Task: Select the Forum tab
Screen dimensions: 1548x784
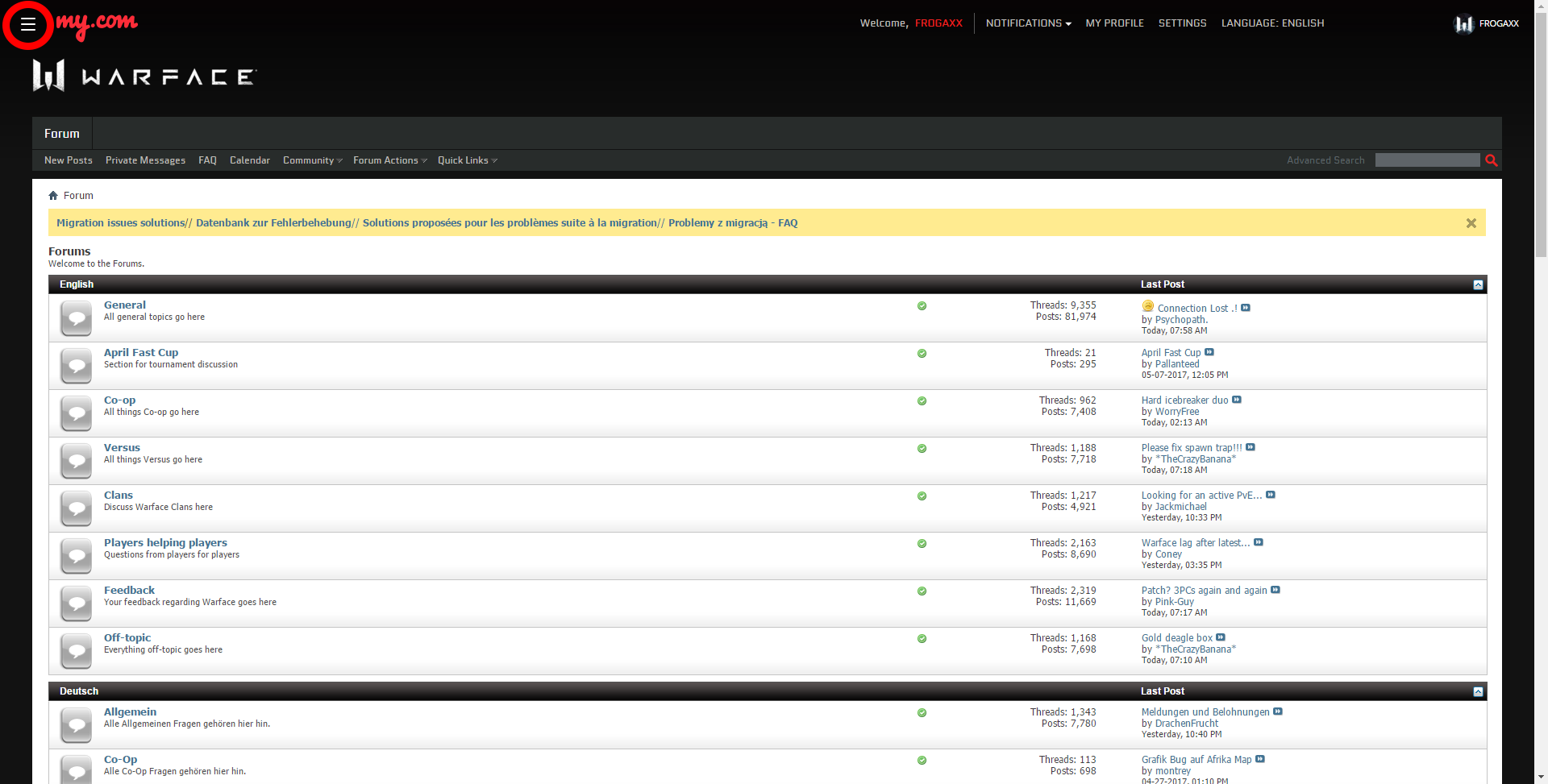Action: coord(62,134)
